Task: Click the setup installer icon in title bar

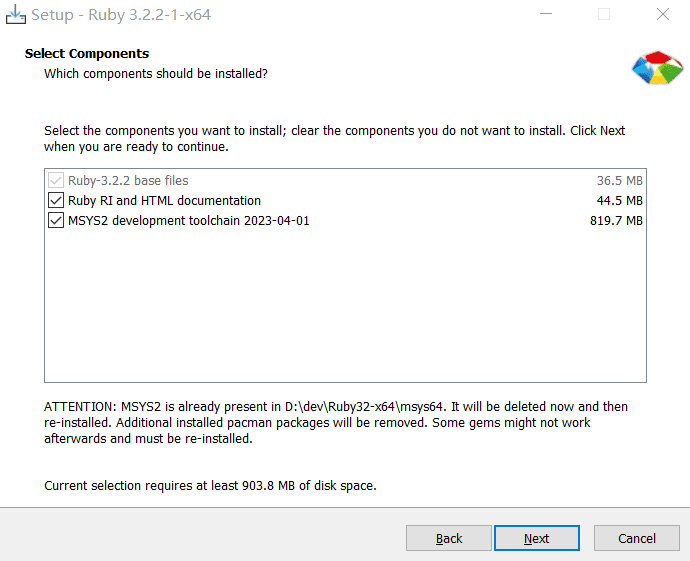Action: click(x=16, y=15)
